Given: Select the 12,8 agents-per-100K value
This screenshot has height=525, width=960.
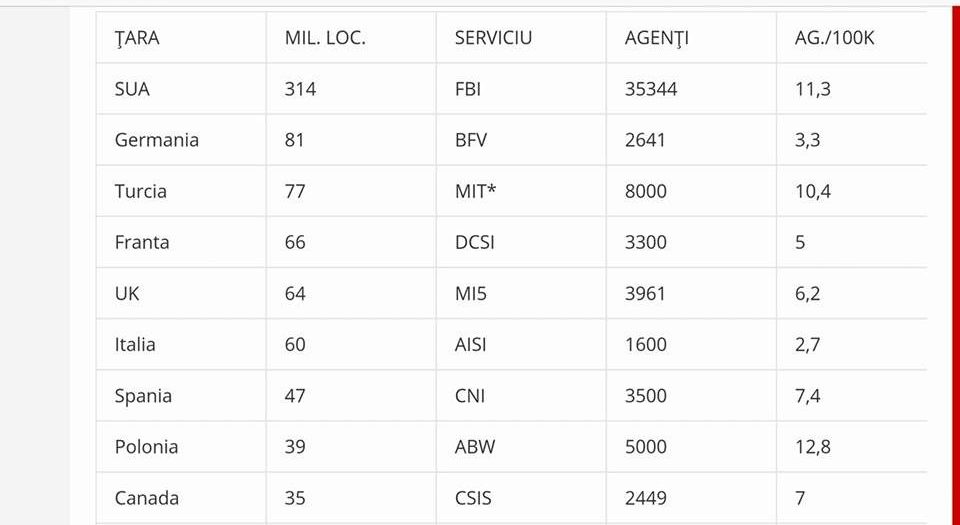Looking at the screenshot, I should tap(813, 447).
